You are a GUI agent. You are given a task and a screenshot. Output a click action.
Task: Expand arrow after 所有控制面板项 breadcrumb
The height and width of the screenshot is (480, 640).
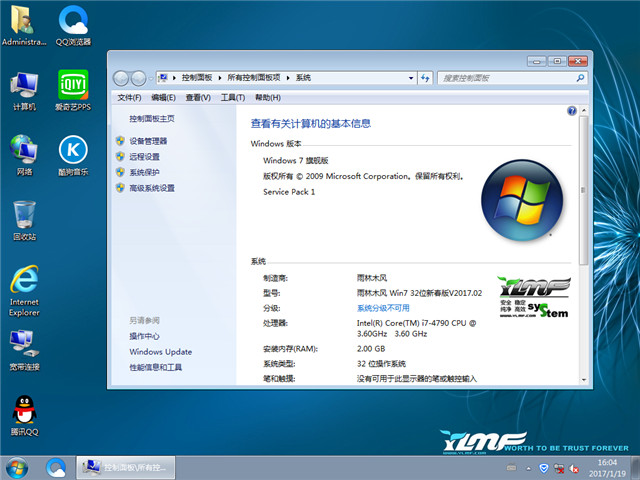[x=288, y=78]
